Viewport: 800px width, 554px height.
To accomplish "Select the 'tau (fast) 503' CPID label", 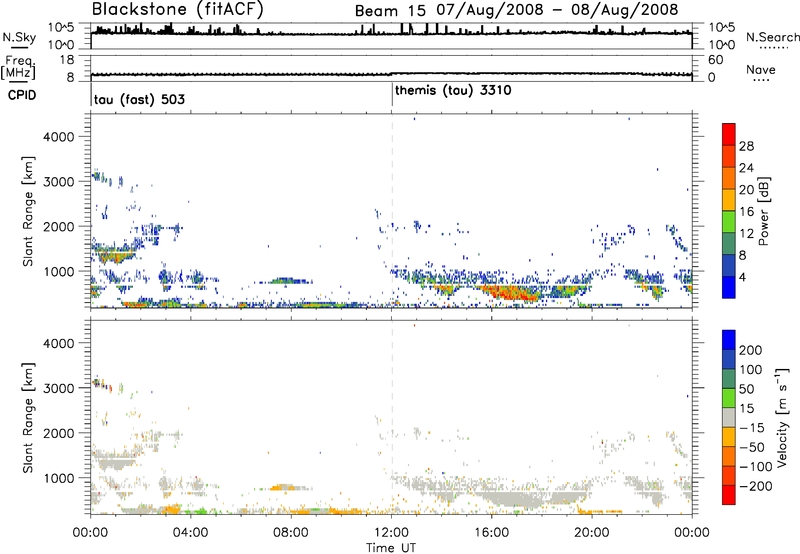I will 139,99.
